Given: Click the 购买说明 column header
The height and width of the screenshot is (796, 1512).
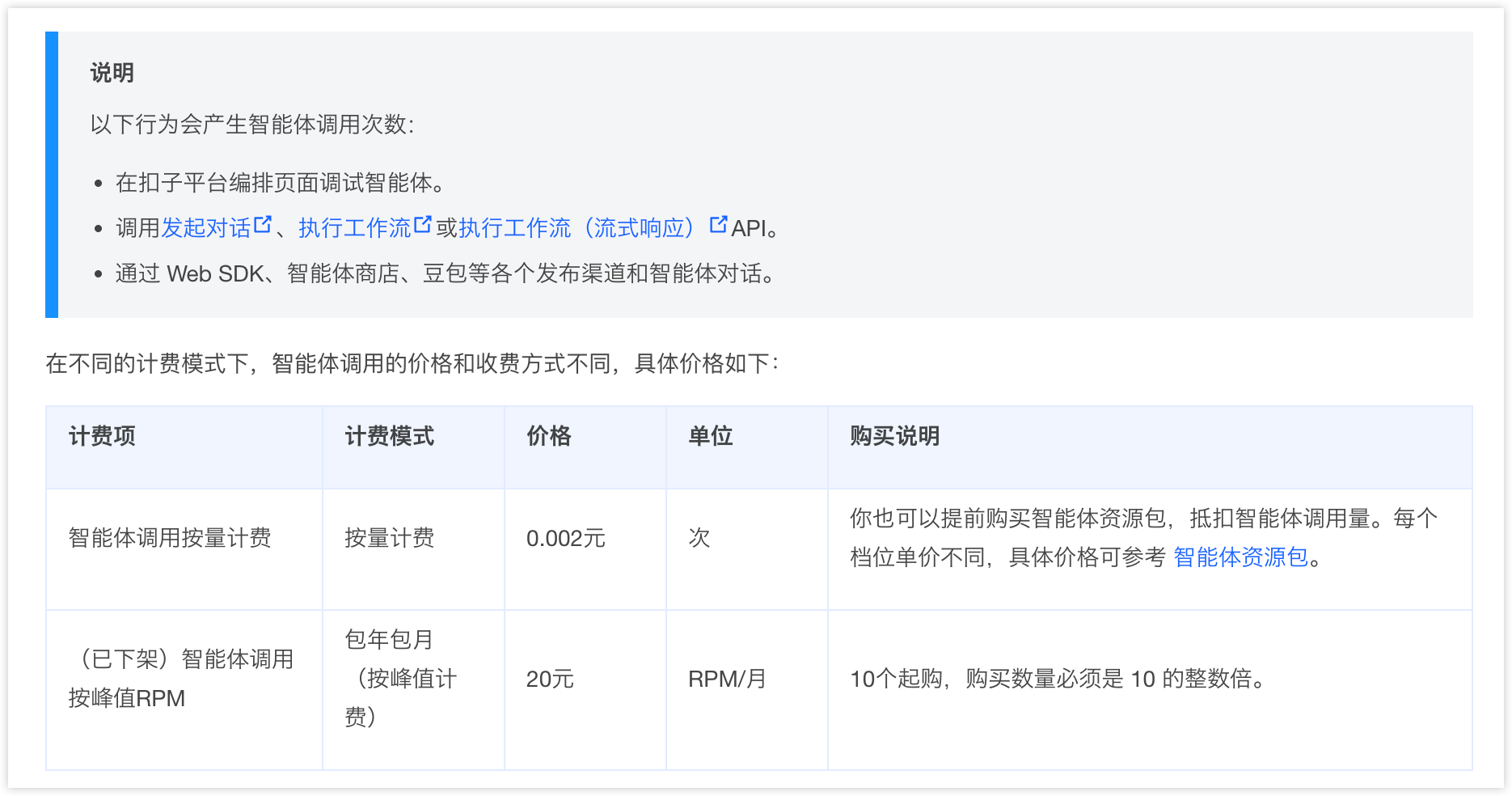Looking at the screenshot, I should [895, 437].
